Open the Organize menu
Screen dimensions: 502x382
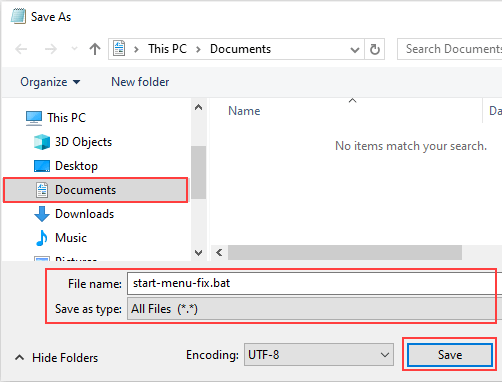point(50,82)
